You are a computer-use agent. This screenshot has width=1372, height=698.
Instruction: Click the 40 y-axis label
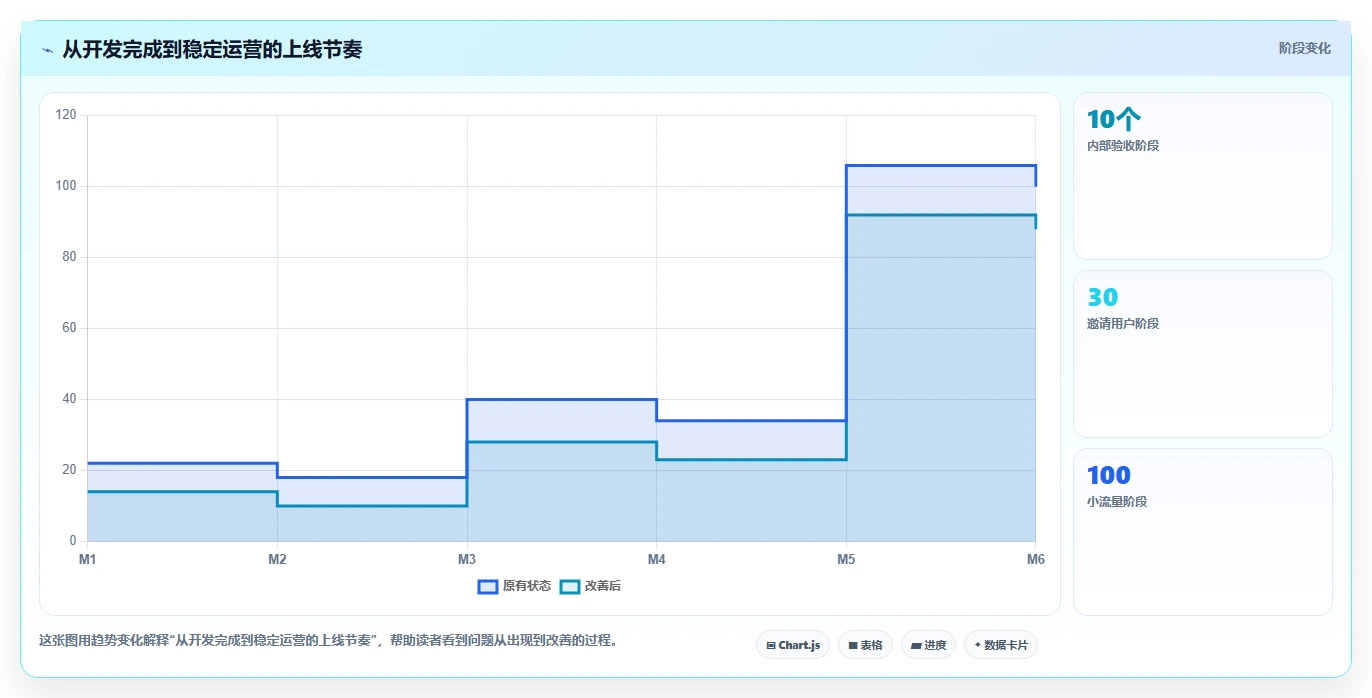[x=69, y=399]
